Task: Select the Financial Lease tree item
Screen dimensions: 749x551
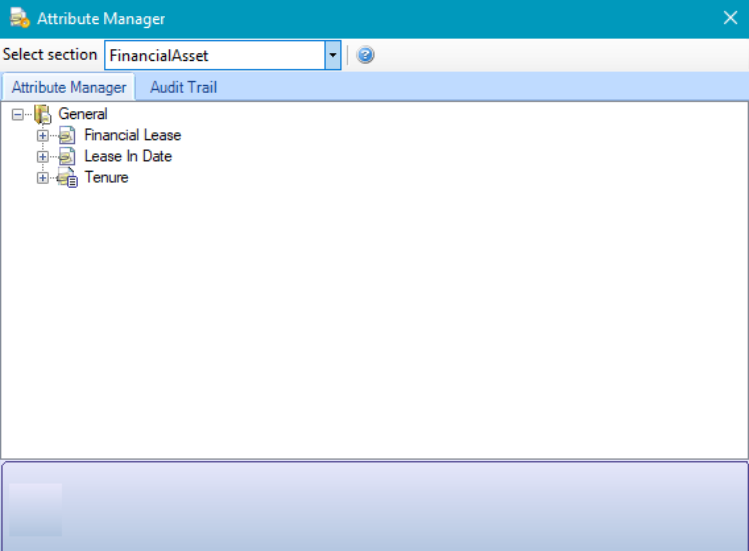Action: click(132, 135)
